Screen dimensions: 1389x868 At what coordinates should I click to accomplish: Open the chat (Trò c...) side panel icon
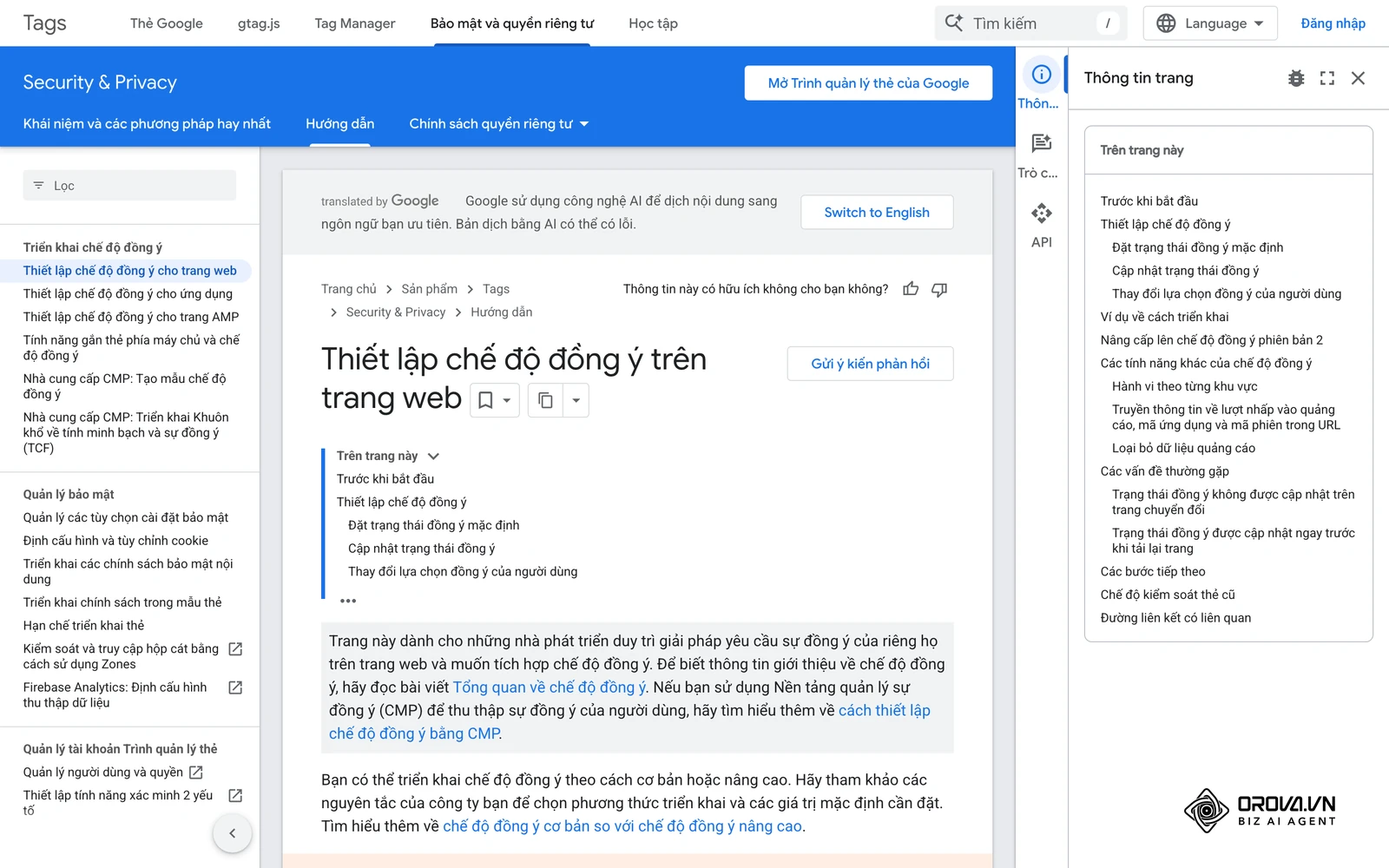click(1041, 143)
